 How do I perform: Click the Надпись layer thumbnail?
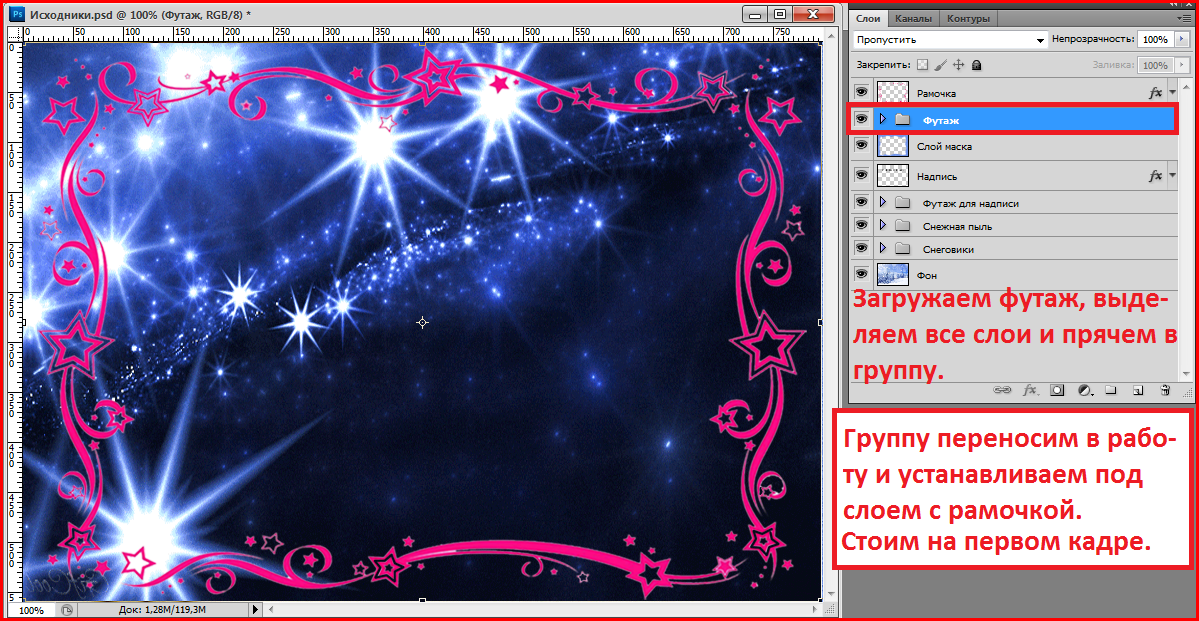click(893, 176)
